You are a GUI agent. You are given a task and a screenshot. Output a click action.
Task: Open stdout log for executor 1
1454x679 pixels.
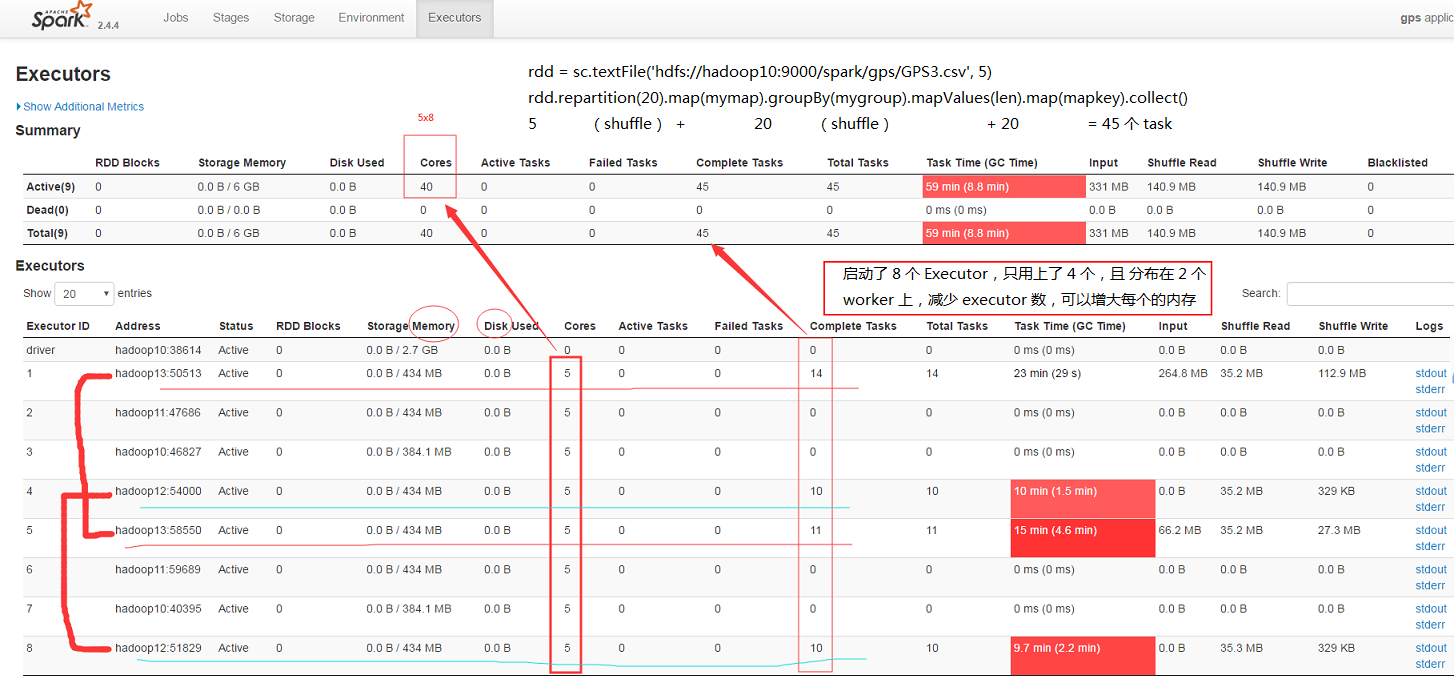pos(1431,373)
